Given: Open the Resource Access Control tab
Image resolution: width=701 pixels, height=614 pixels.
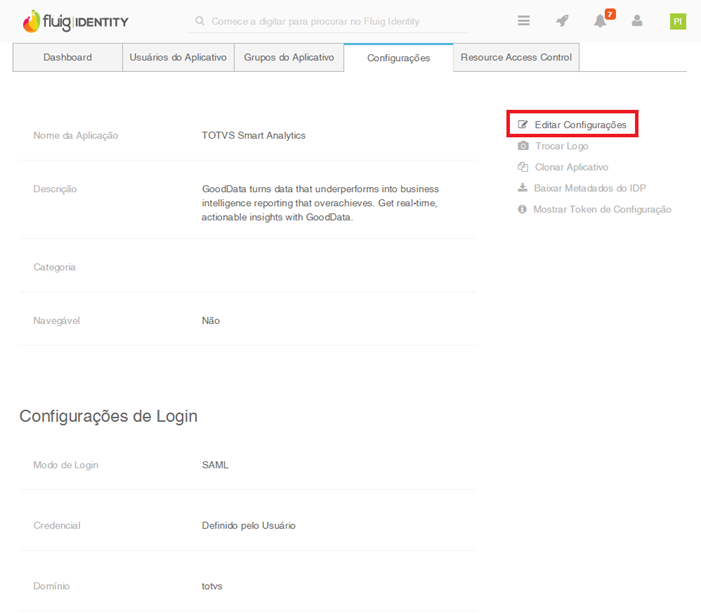Looking at the screenshot, I should [516, 57].
